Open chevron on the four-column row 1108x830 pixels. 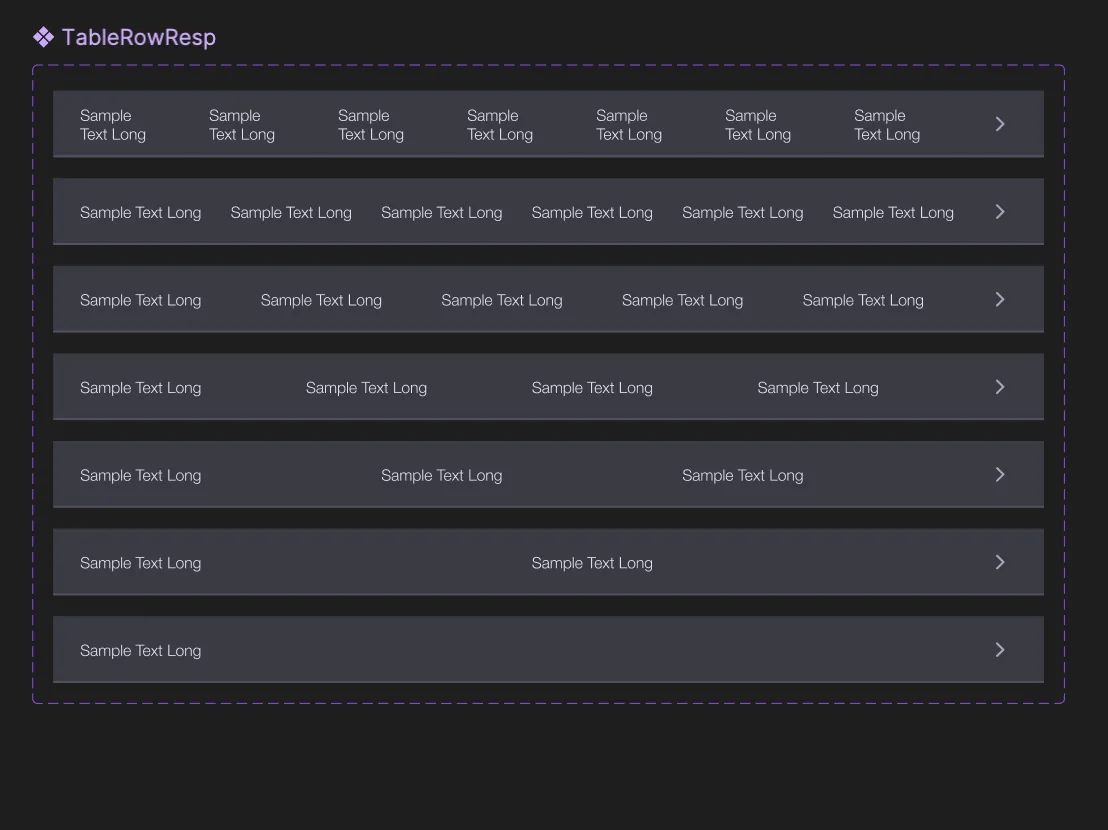click(x=1000, y=387)
